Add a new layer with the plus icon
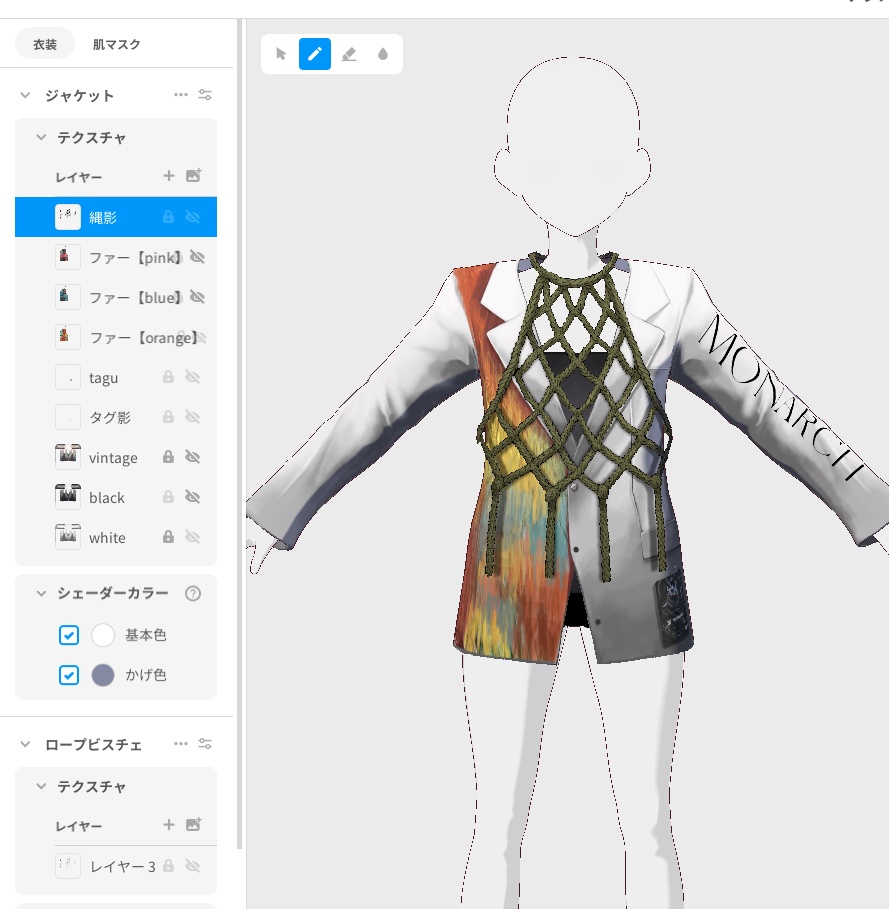The width and height of the screenshot is (889, 909). tap(170, 177)
